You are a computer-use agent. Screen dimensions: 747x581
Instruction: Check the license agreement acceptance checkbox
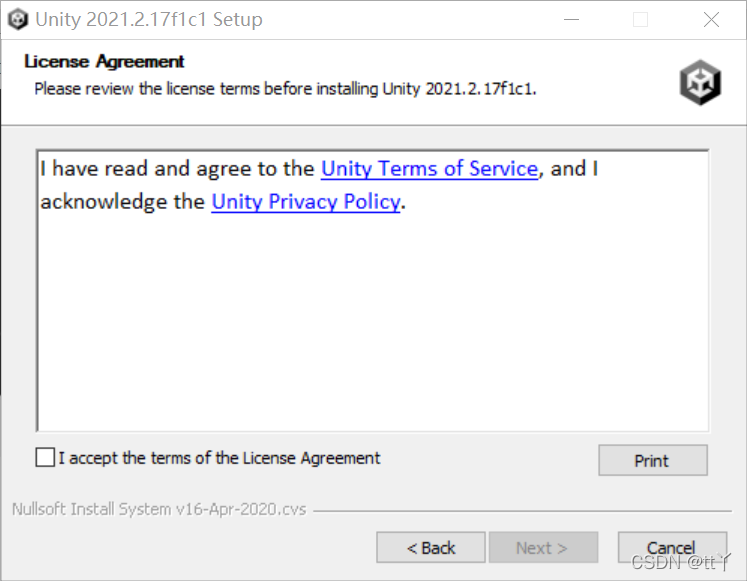click(x=45, y=457)
